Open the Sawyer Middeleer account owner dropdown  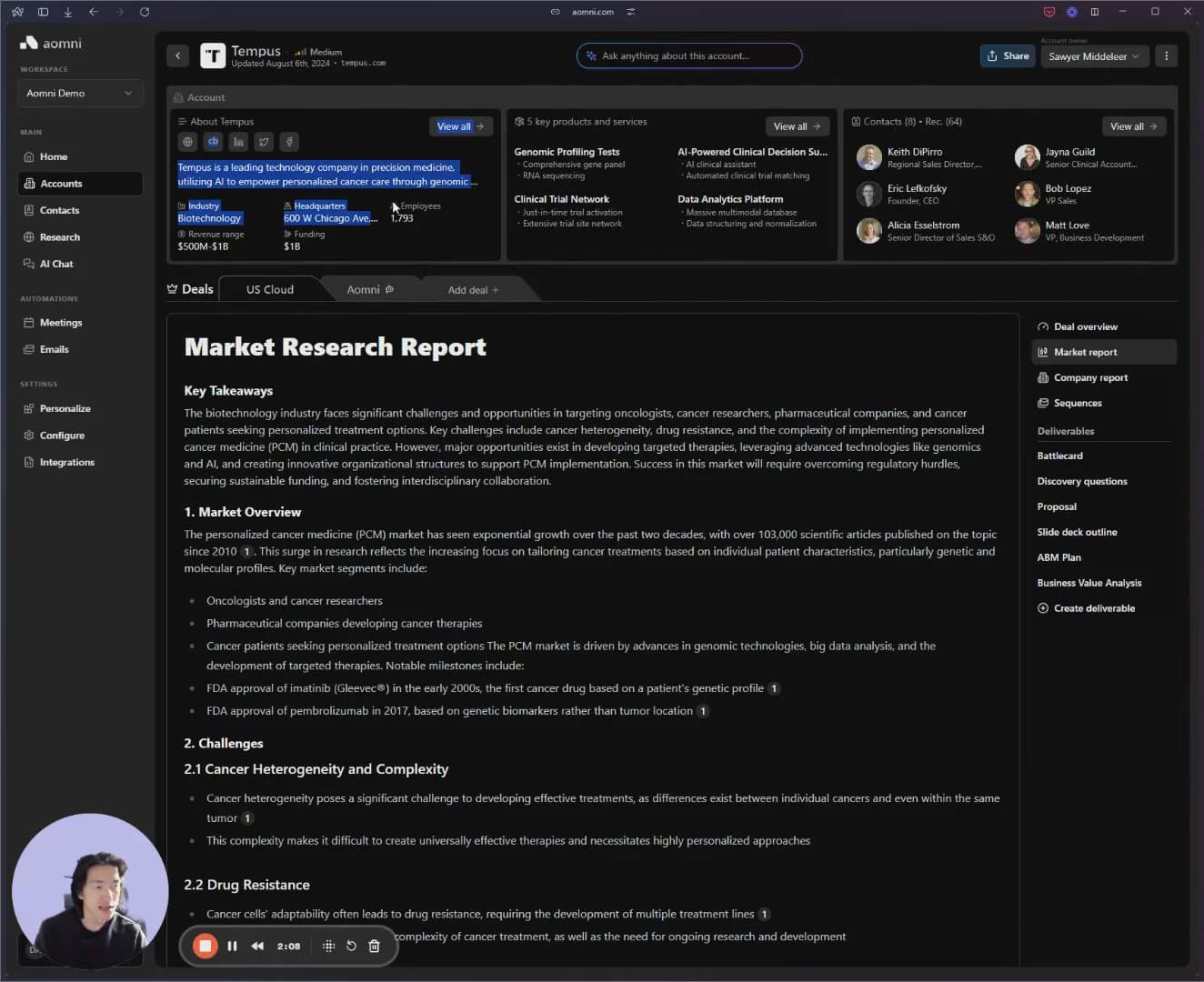pos(1094,56)
